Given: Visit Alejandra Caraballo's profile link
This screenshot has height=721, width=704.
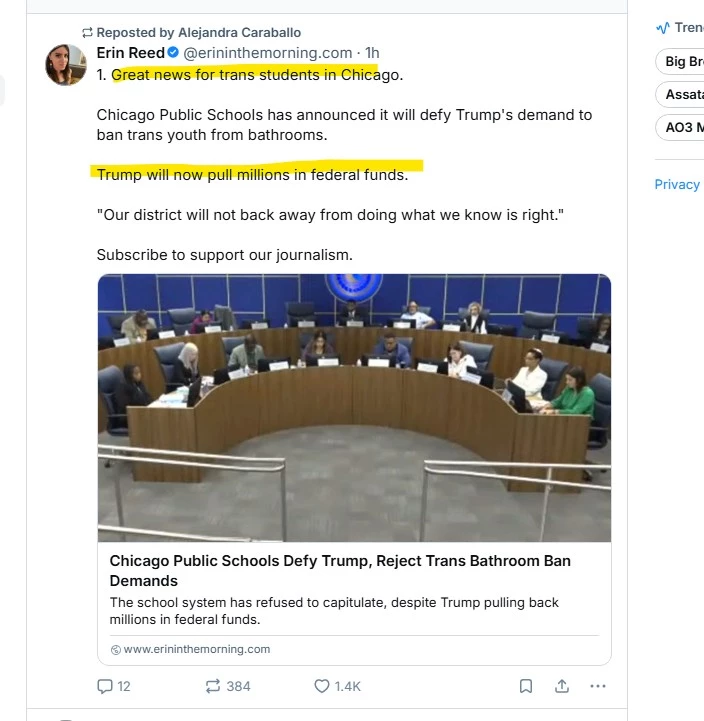Looking at the screenshot, I should point(239,33).
